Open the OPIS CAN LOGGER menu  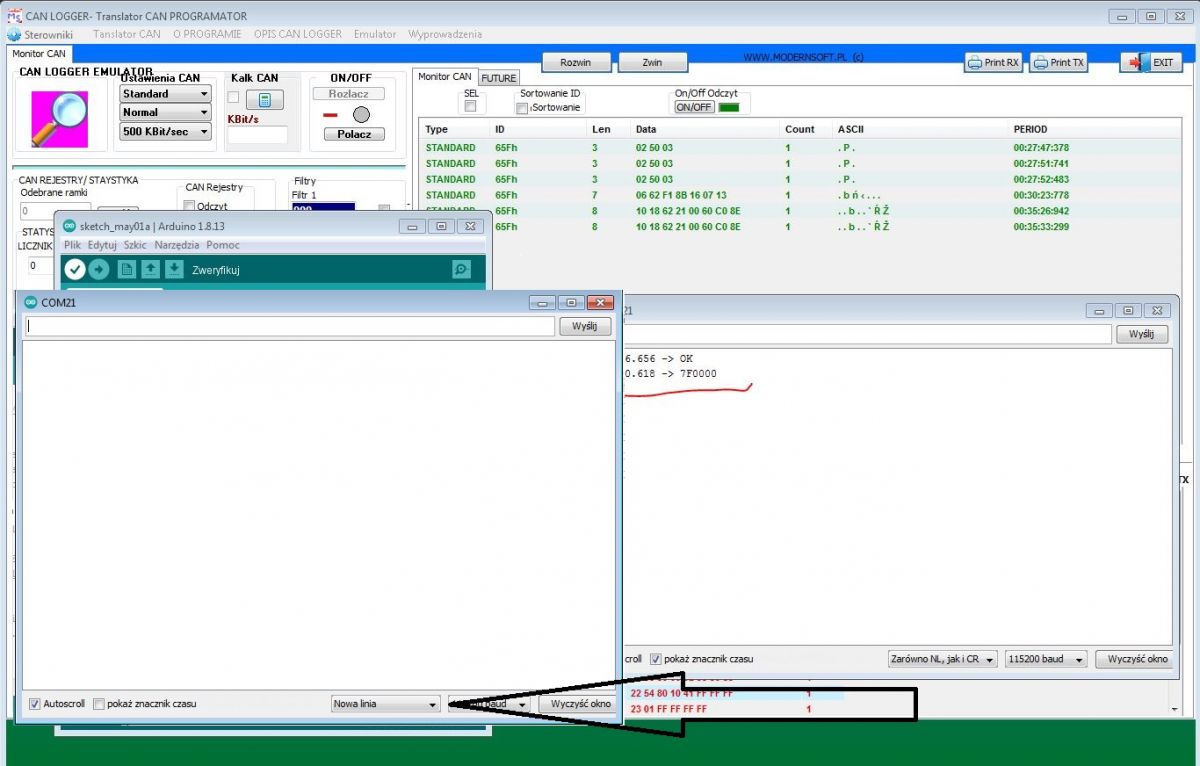(299, 34)
